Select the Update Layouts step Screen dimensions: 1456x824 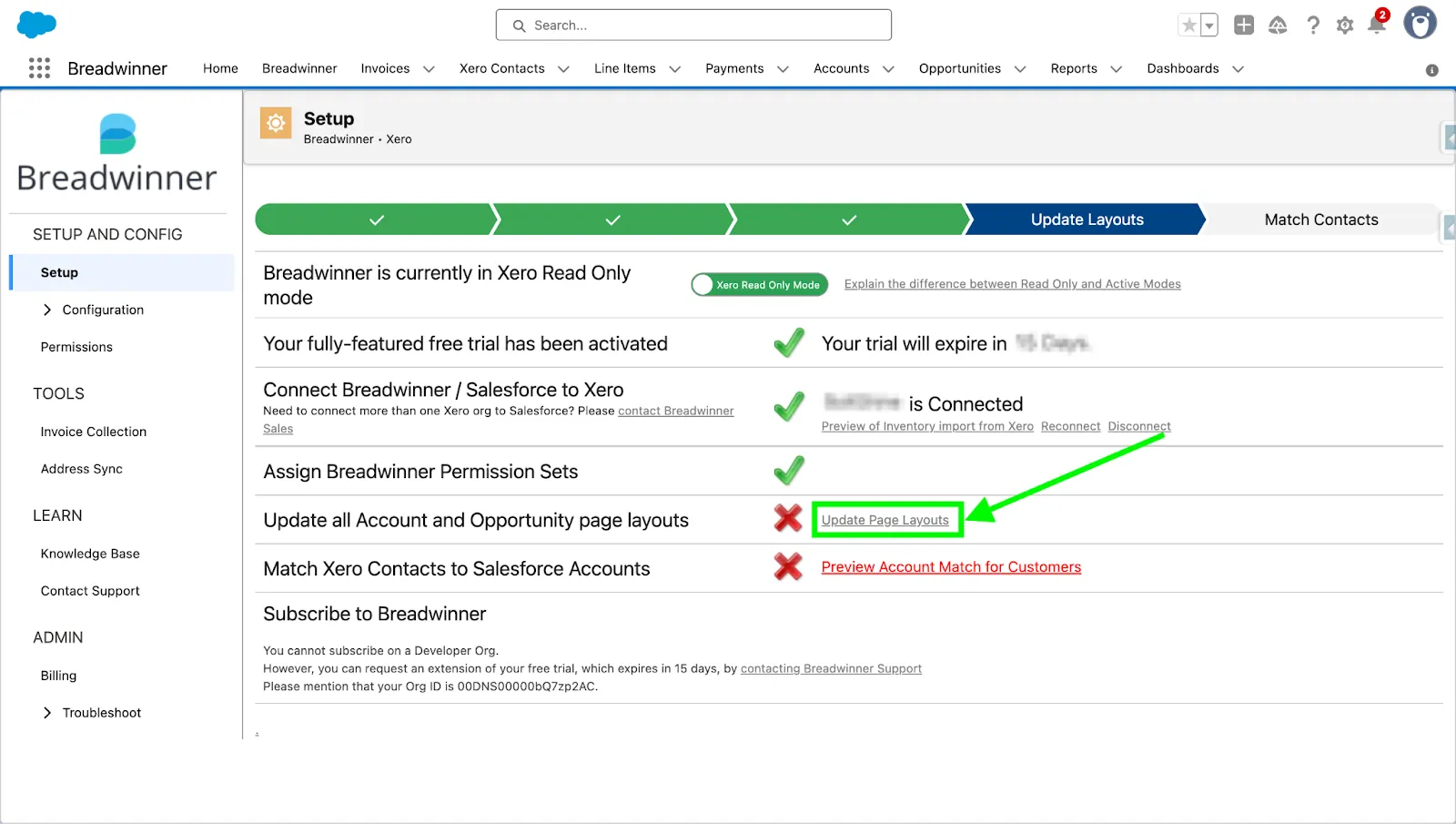tap(1086, 219)
